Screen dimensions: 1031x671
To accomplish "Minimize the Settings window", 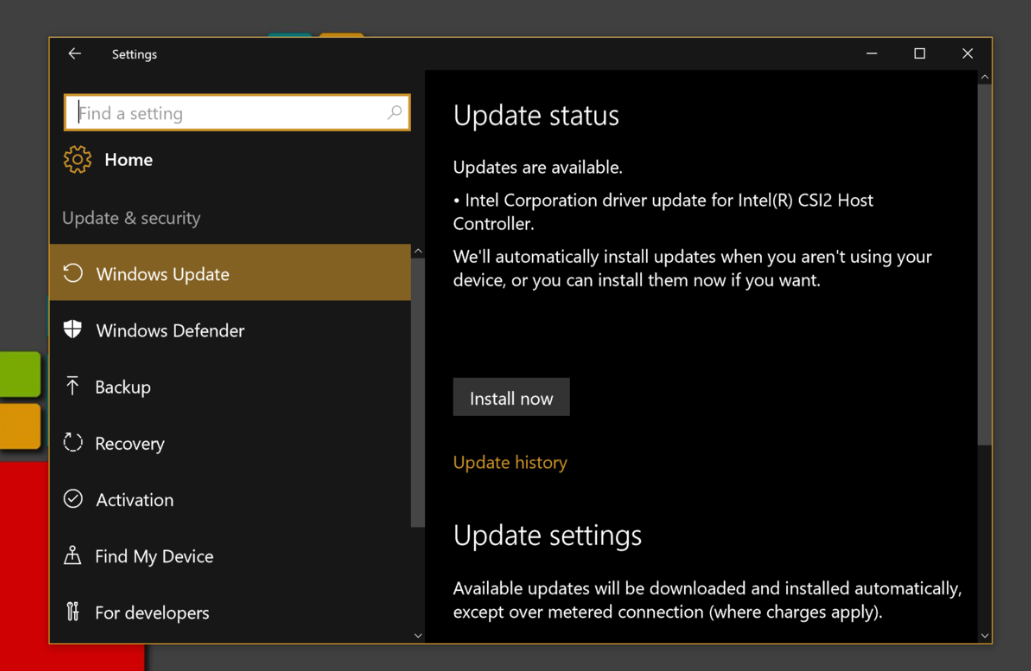I will pos(872,54).
